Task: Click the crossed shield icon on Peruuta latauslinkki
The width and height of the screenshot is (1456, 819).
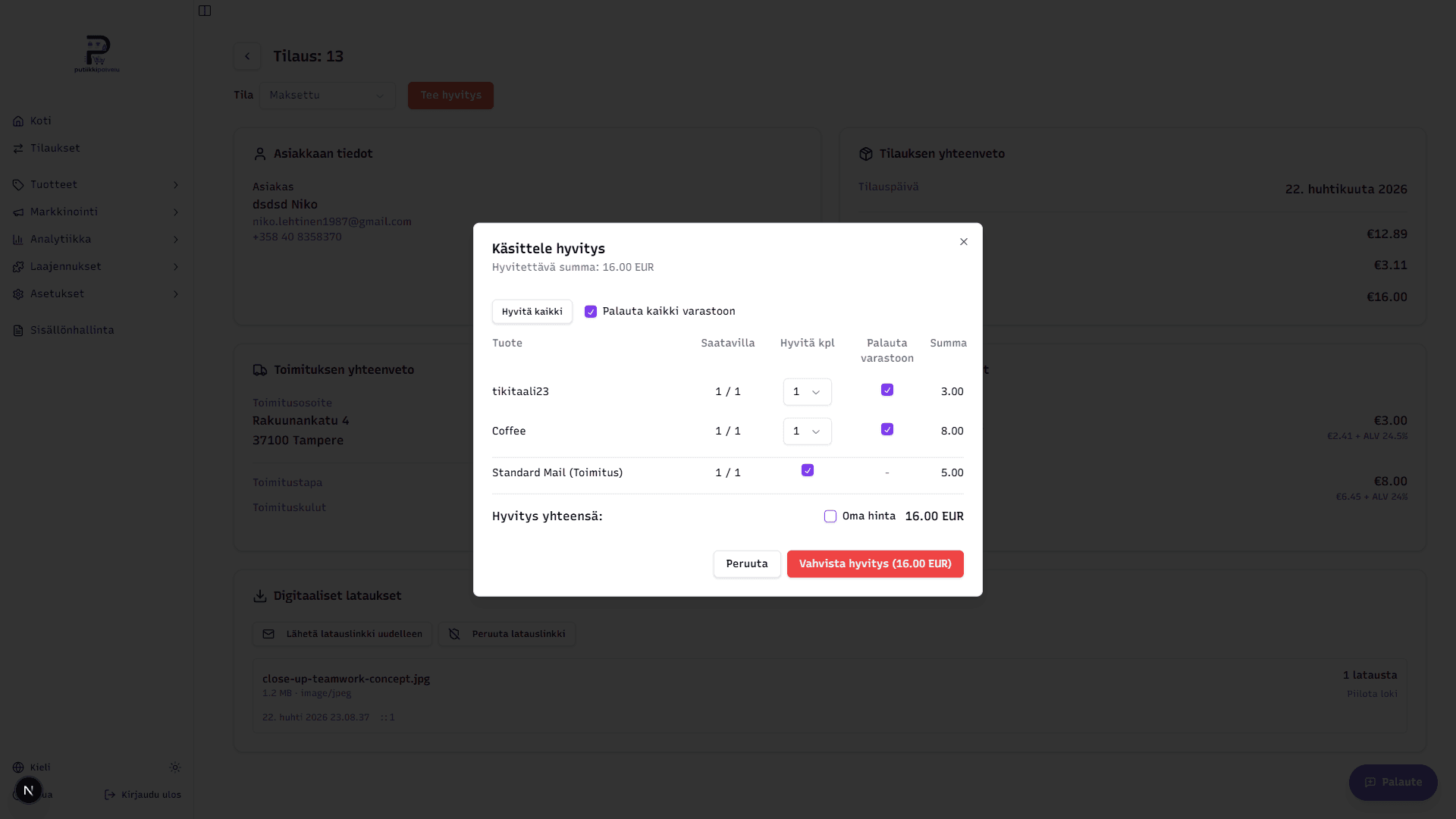Action: (x=454, y=634)
